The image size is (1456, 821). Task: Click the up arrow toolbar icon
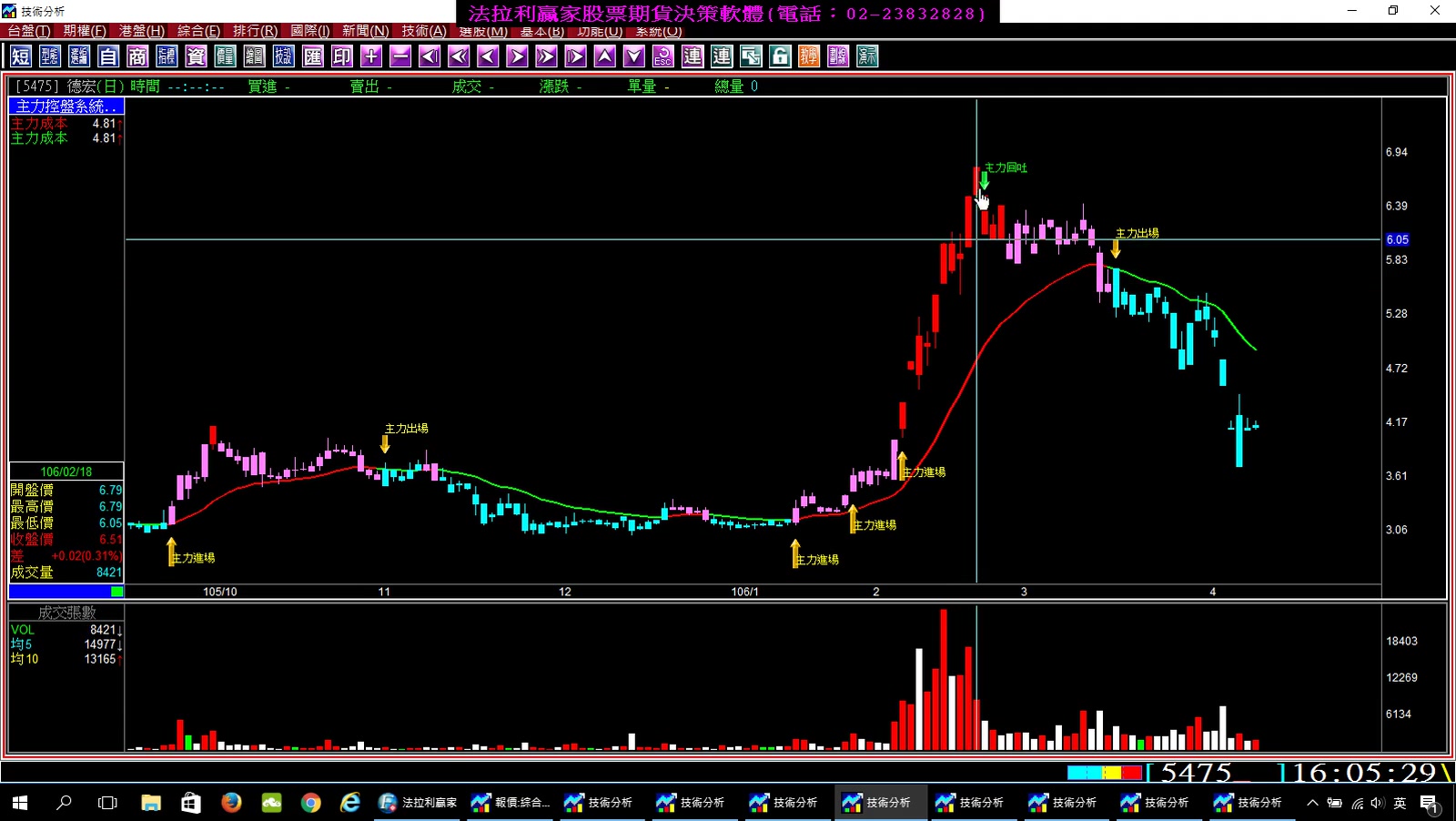604,56
